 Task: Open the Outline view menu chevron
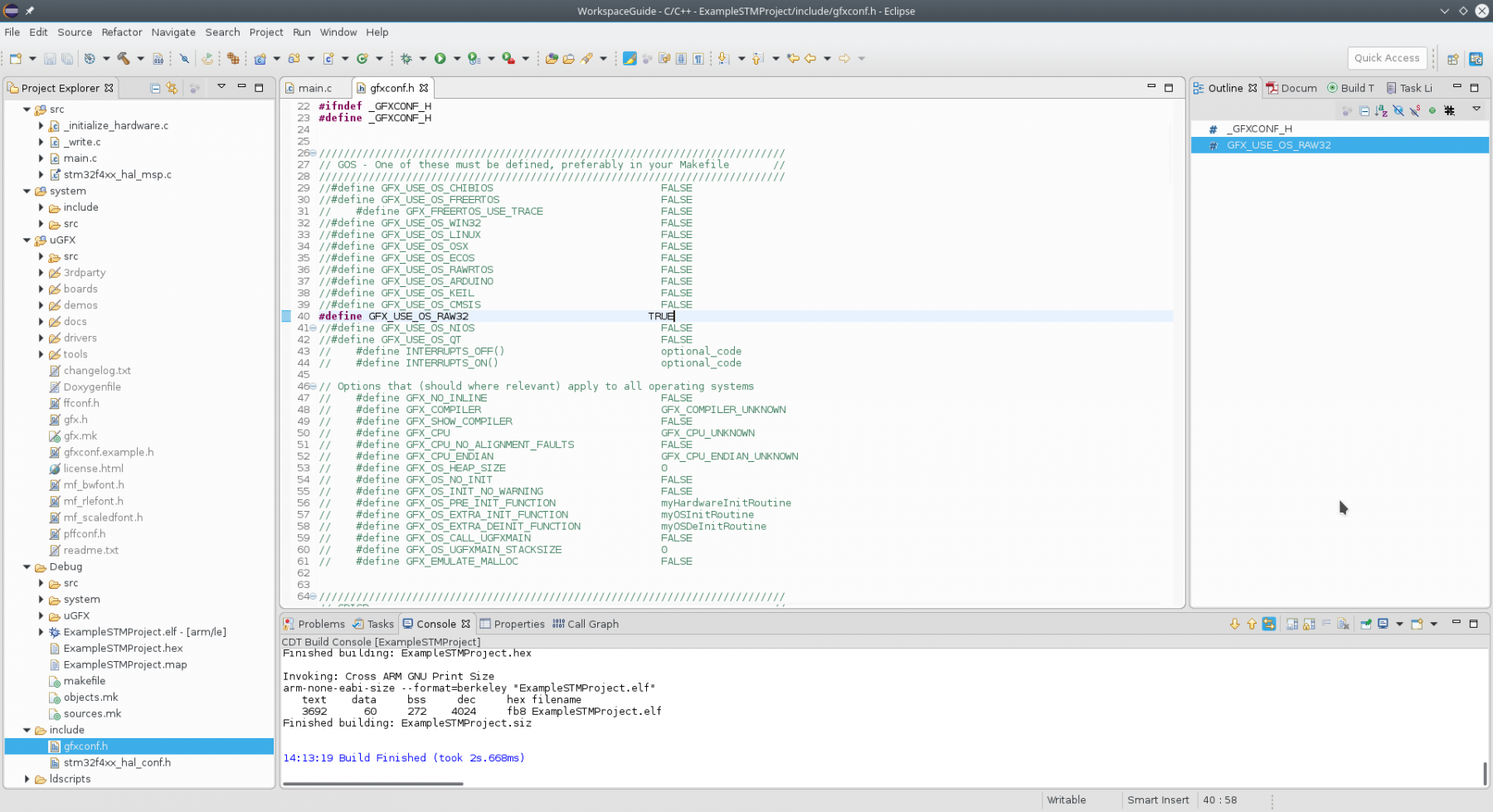(x=1476, y=109)
